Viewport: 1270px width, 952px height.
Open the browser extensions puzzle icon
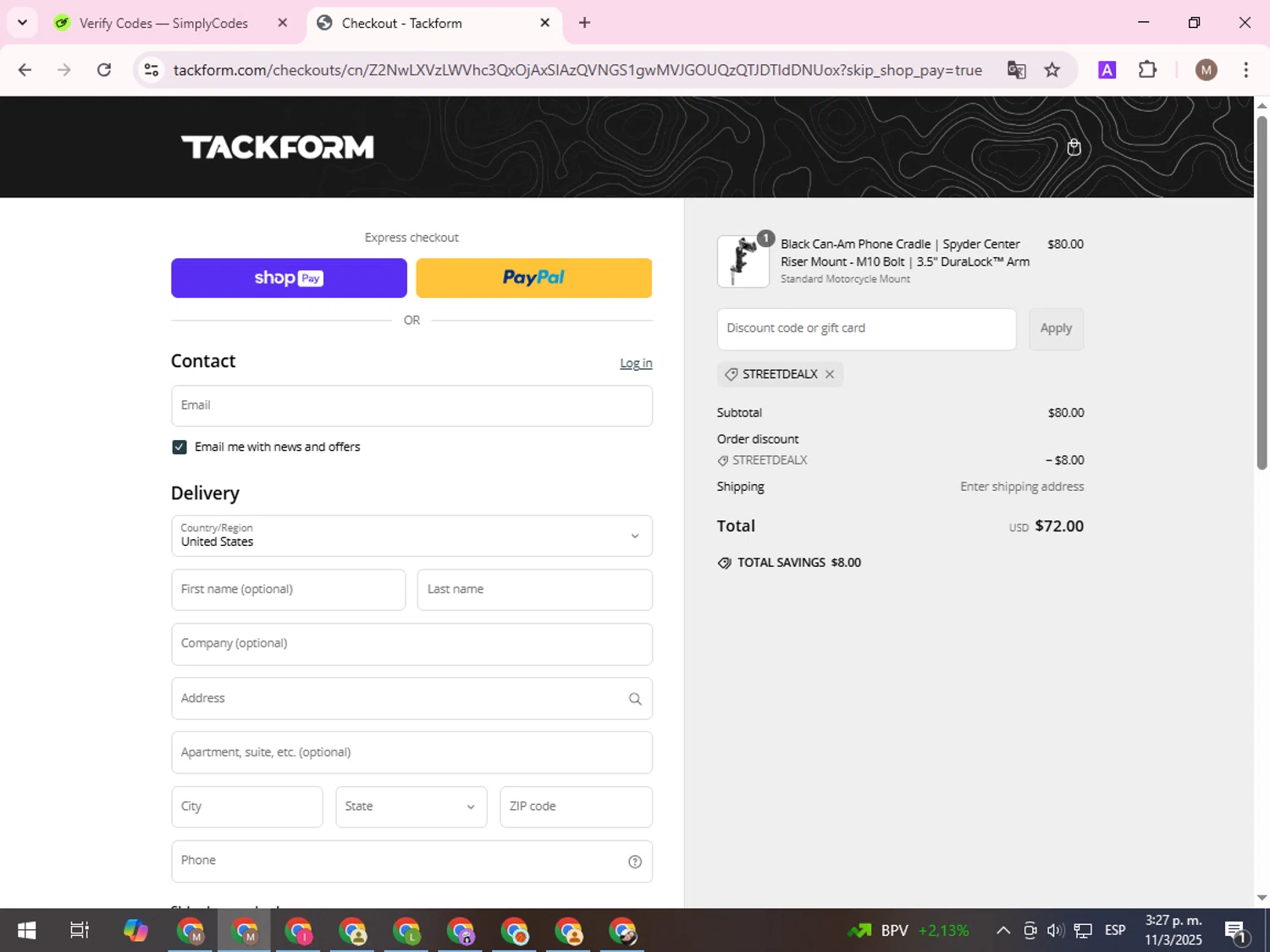(x=1147, y=70)
